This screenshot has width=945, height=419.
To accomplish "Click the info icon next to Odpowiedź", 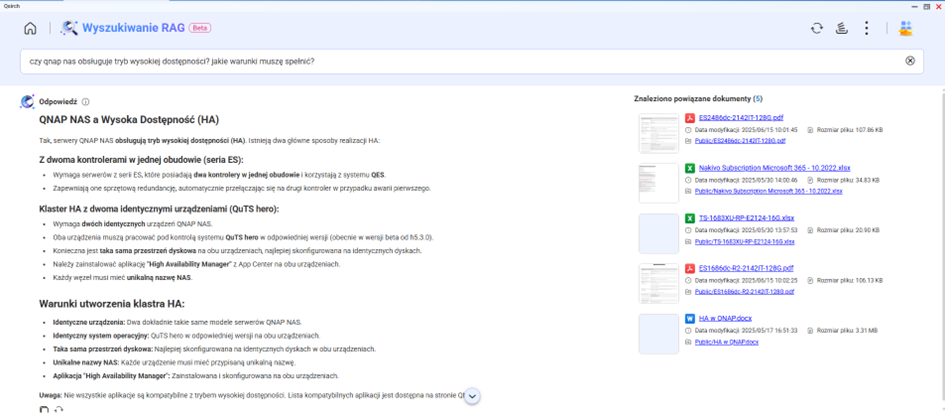I will point(85,102).
